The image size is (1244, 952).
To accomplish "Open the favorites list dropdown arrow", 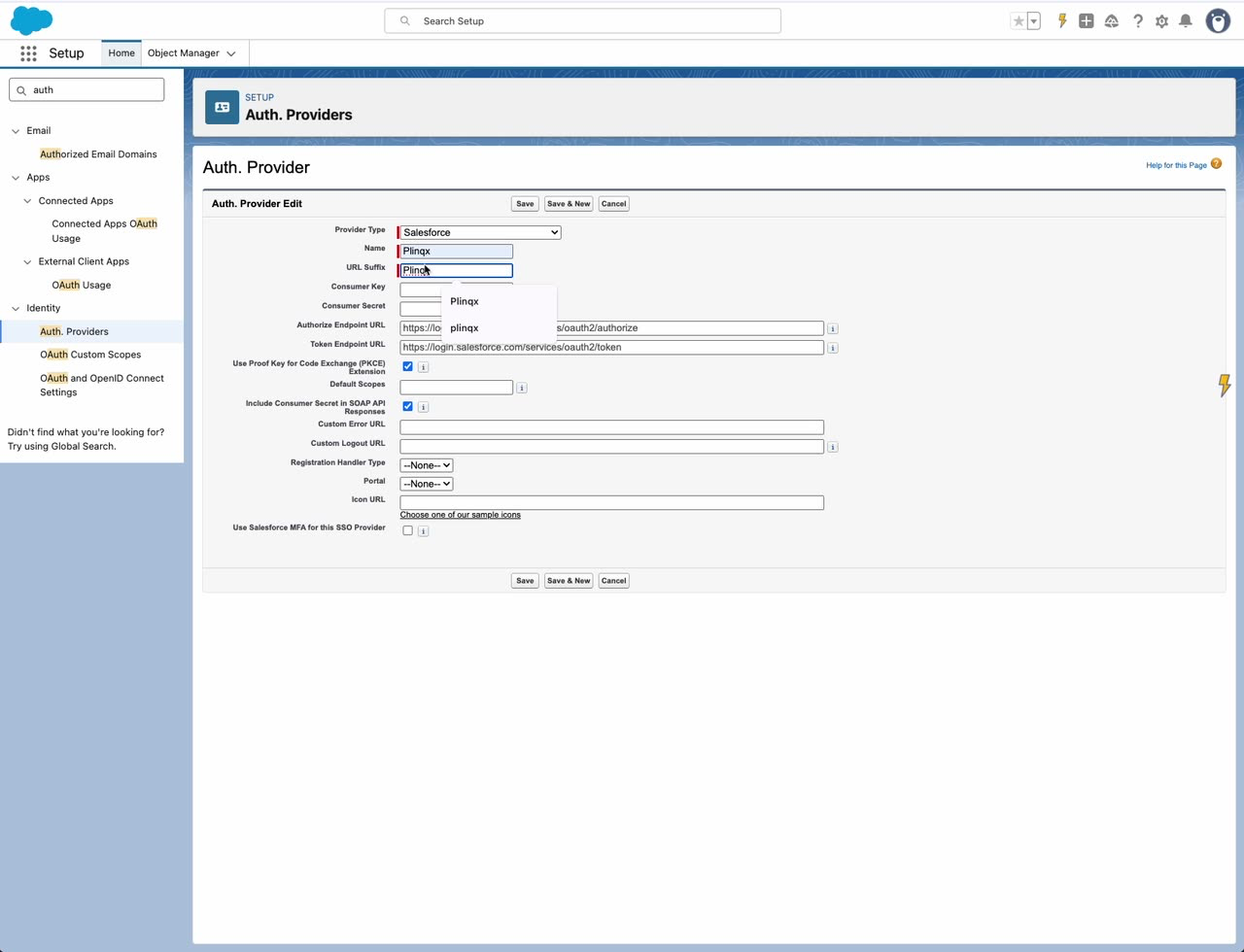I will (x=1033, y=20).
